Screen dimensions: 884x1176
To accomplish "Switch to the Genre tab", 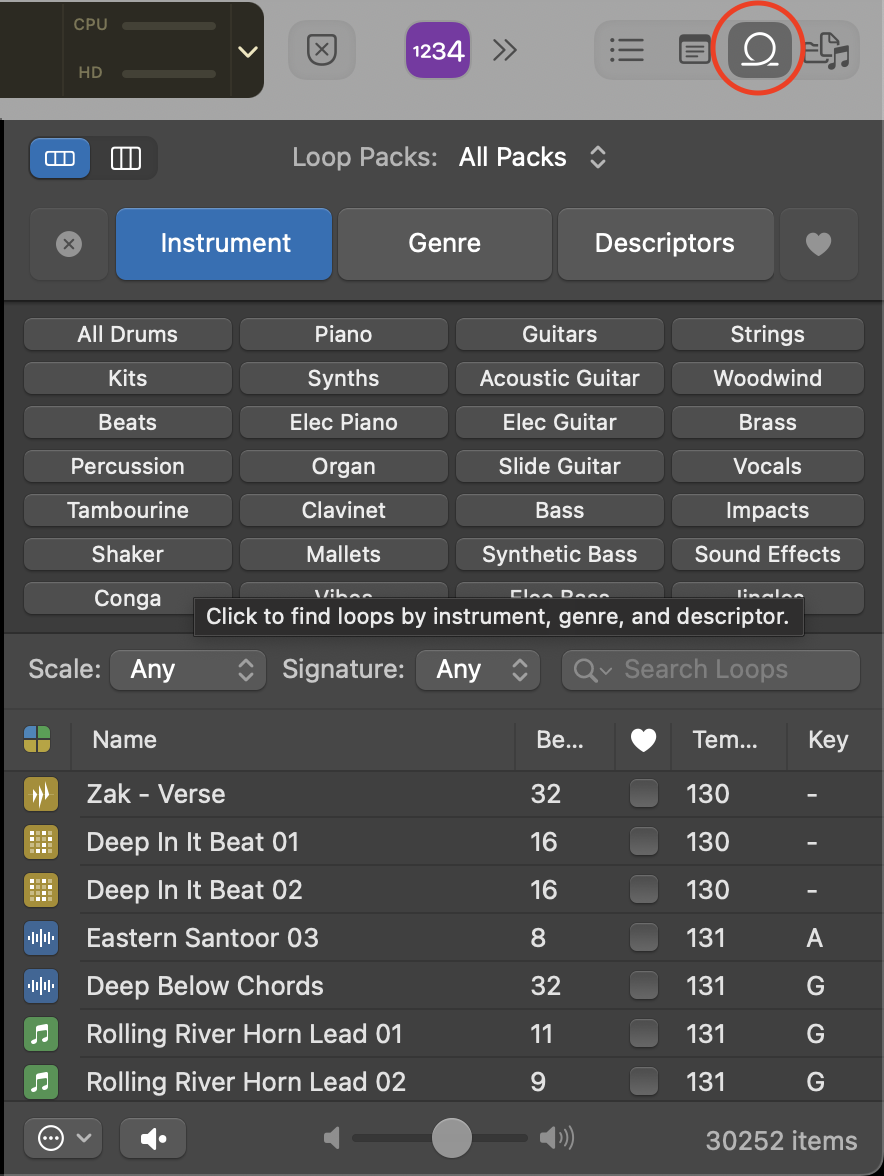I will click(x=444, y=244).
